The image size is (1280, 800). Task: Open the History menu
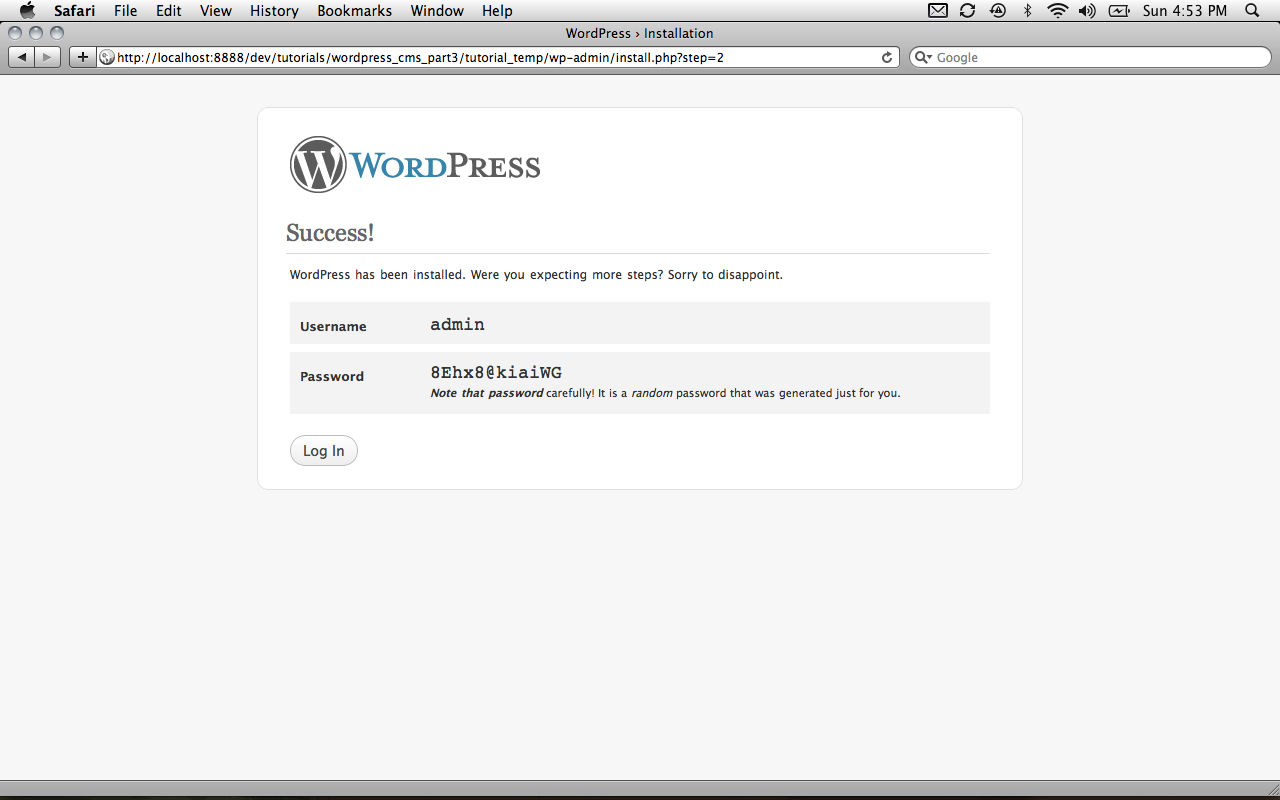[x=274, y=11]
